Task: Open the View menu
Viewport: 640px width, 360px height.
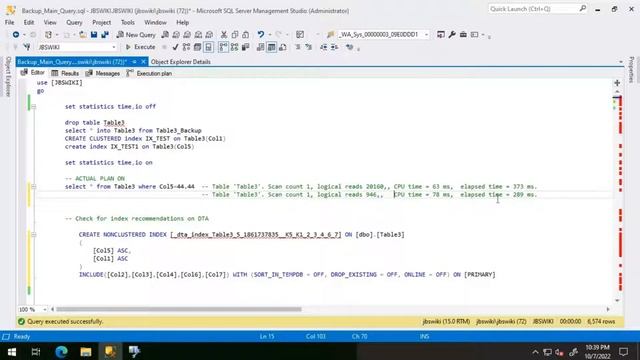Action: point(50,22)
